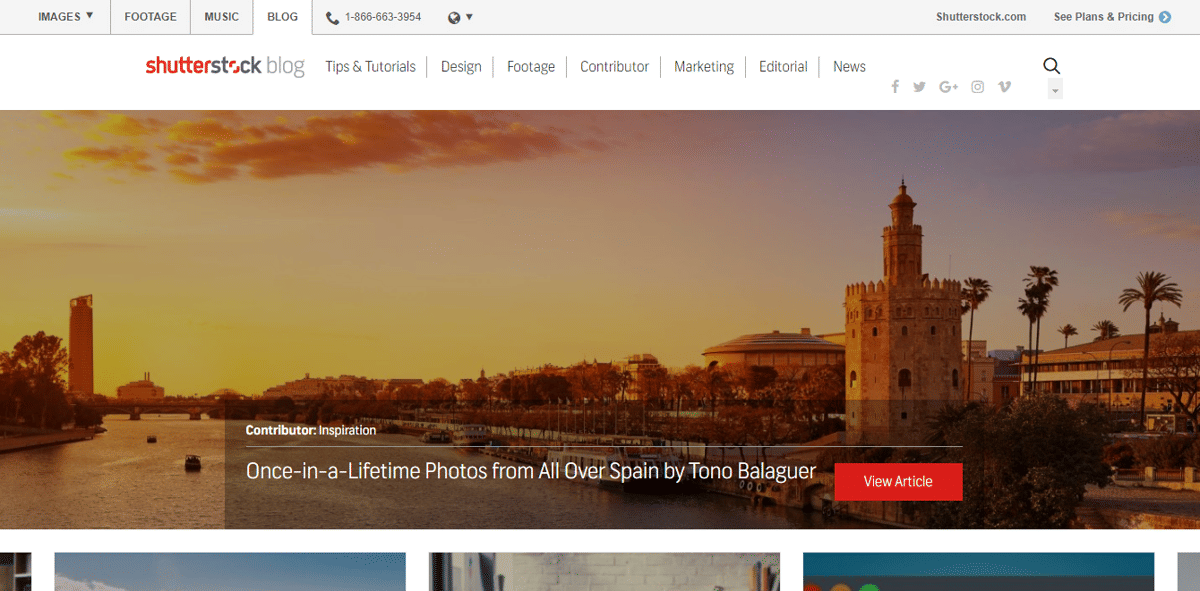Go to the Contributor blog section
The image size is (1200, 591).
614,67
